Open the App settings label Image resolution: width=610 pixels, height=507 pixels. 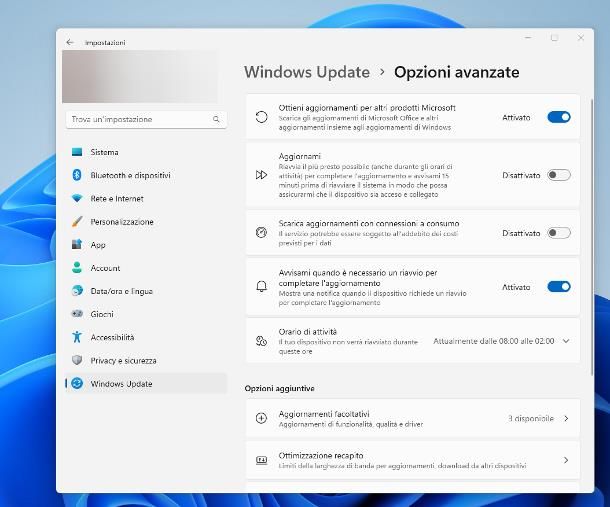pyautogui.click(x=98, y=245)
